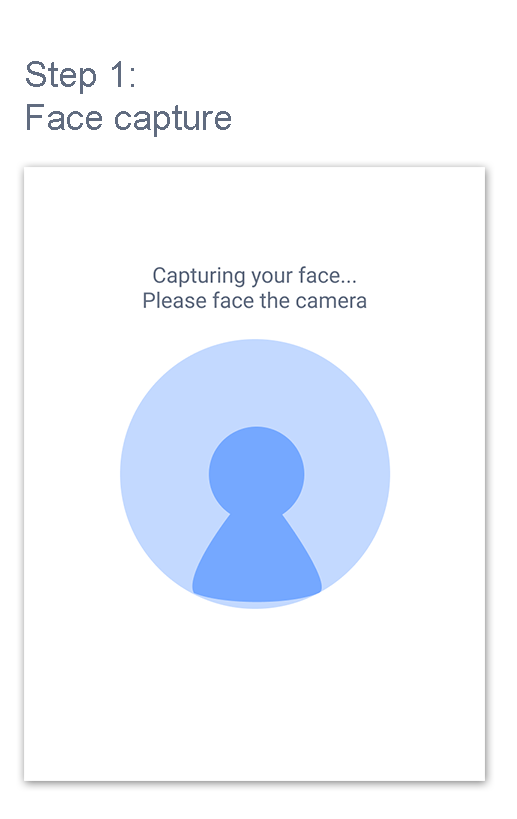517x819 pixels.
Task: Click empty card area above the status text
Action: pyautogui.click(x=255, y=214)
